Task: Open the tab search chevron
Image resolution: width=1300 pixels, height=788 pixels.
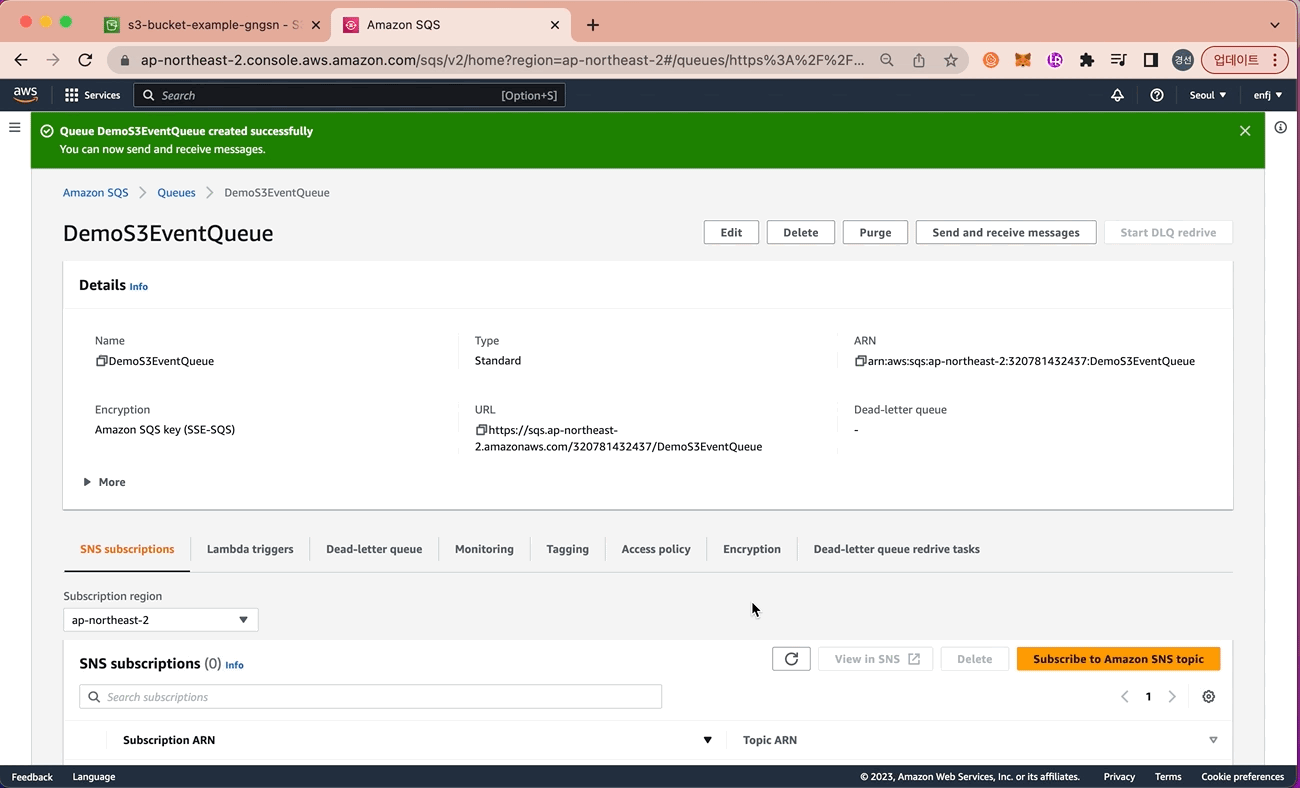Action: 1275,25
